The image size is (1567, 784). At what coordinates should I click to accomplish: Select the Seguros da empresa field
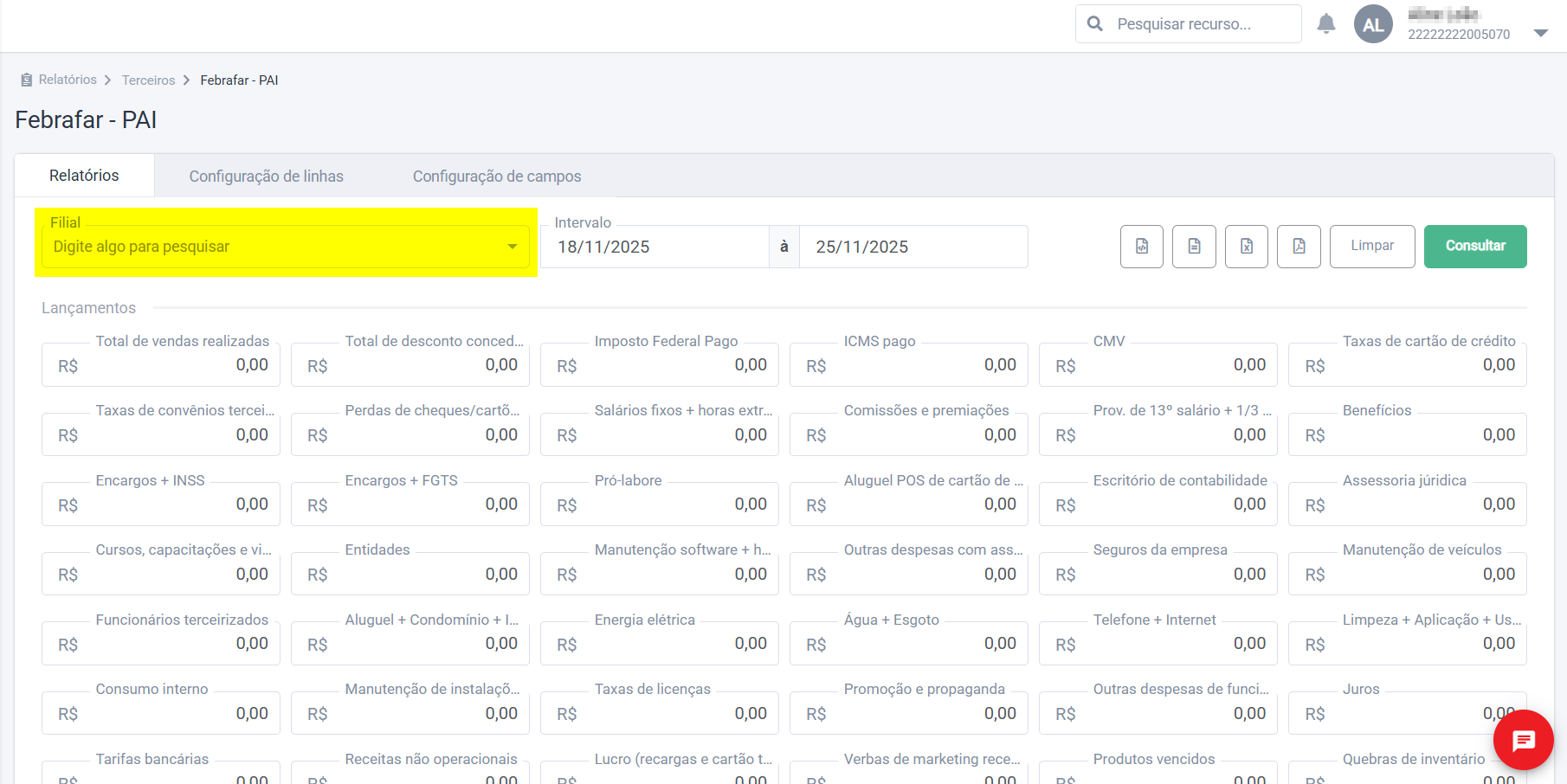click(x=1158, y=574)
